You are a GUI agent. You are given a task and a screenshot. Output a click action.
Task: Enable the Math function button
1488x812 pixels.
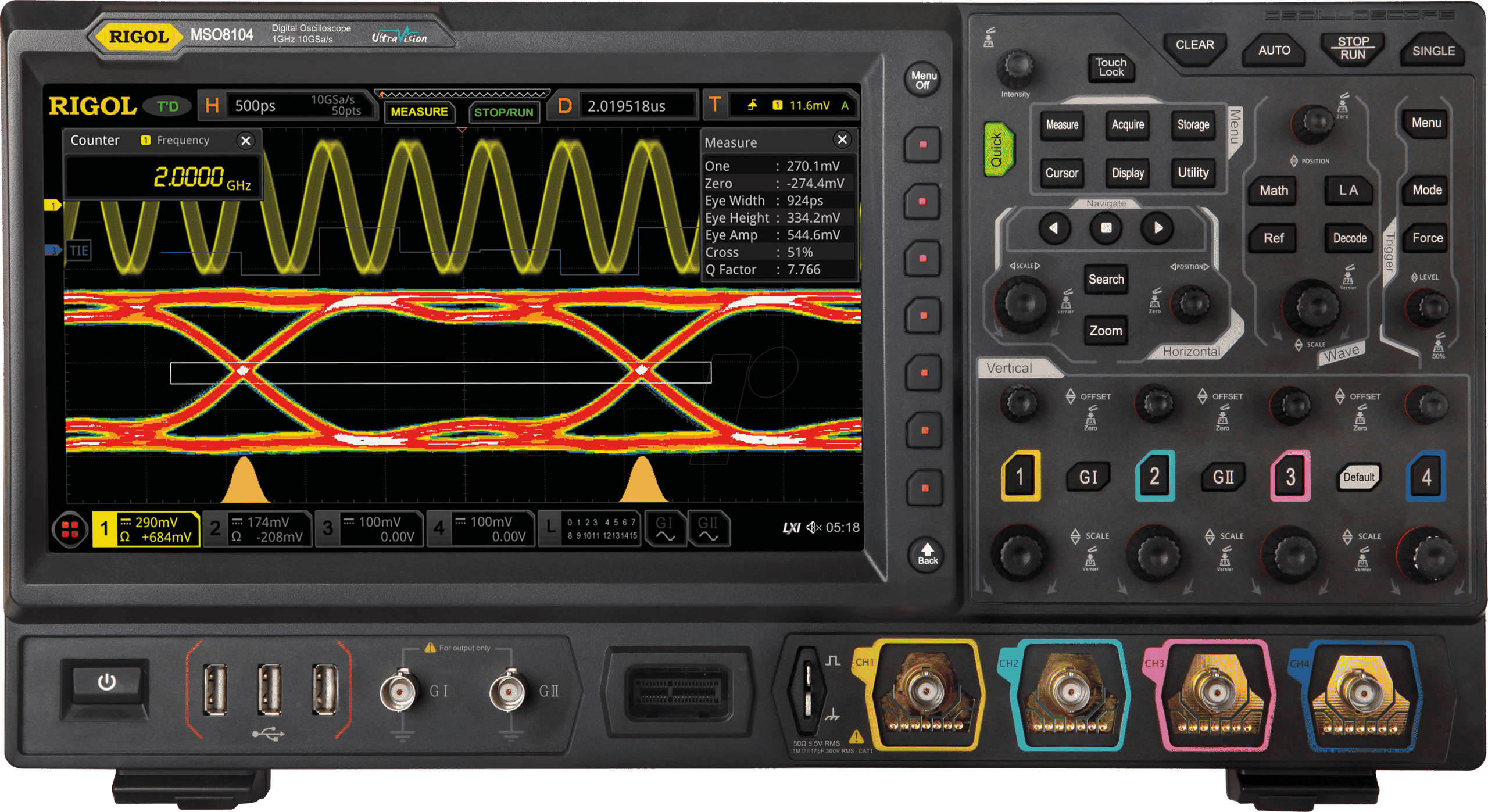pos(1274,191)
